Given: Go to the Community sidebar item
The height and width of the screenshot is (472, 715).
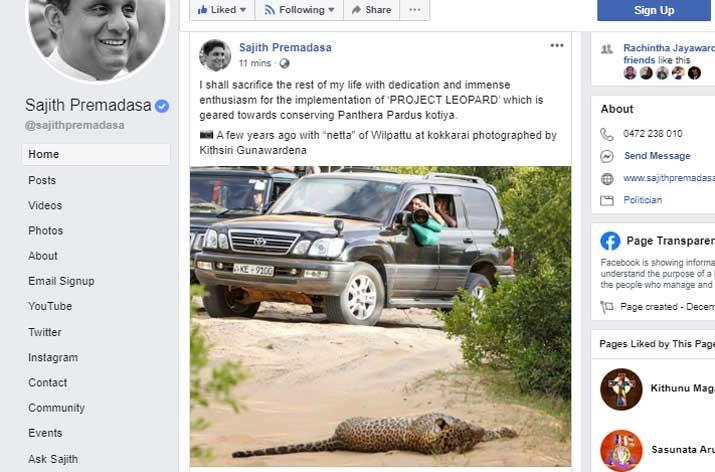Looking at the screenshot, I should point(56,408).
